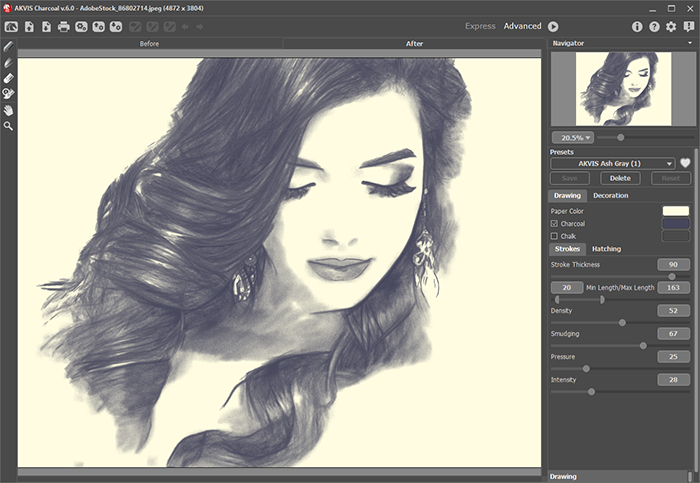The width and height of the screenshot is (700, 483).
Task: Select the Zoom magnifier tool
Action: tap(9, 126)
